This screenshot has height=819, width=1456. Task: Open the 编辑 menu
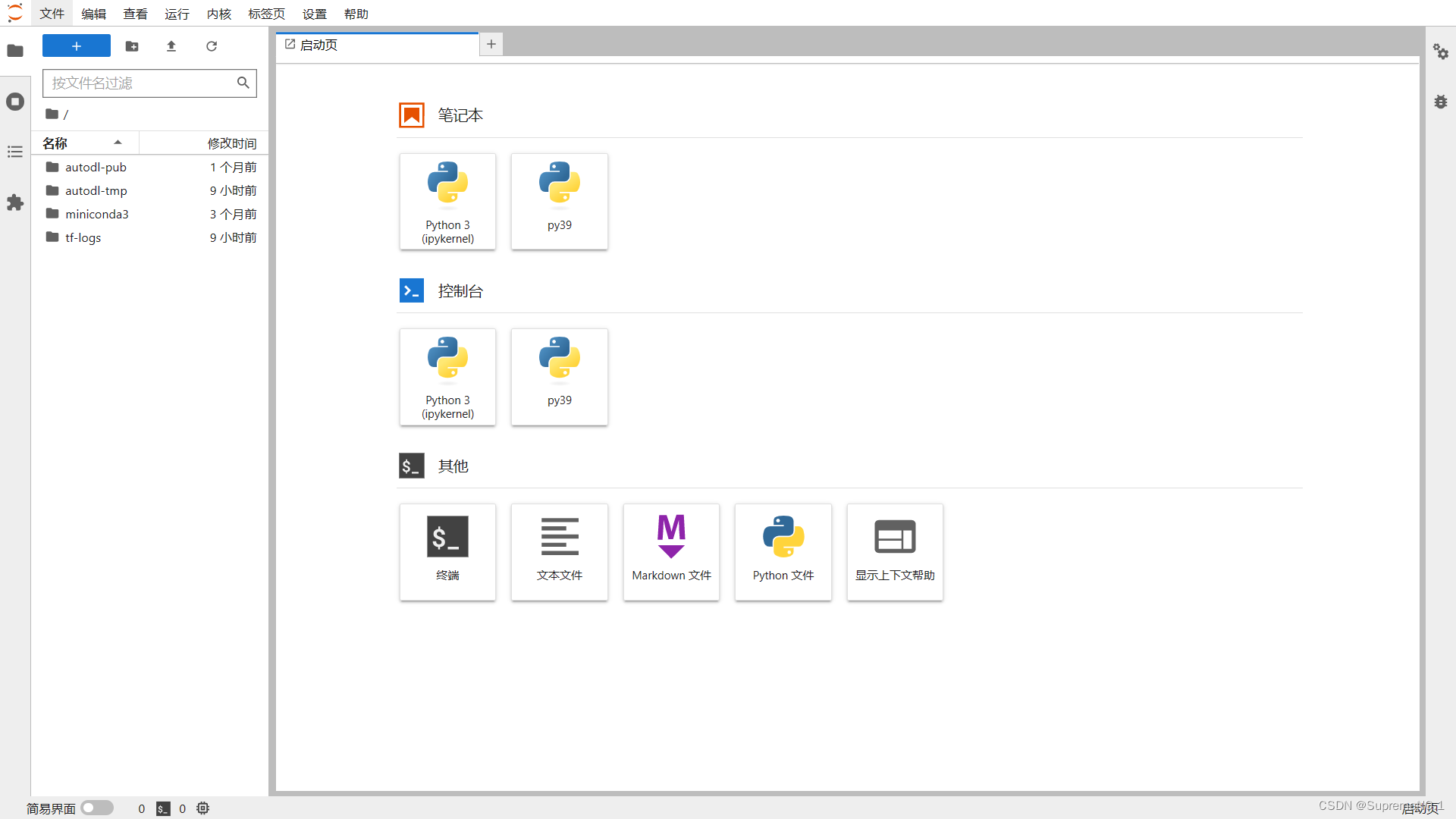tap(94, 14)
